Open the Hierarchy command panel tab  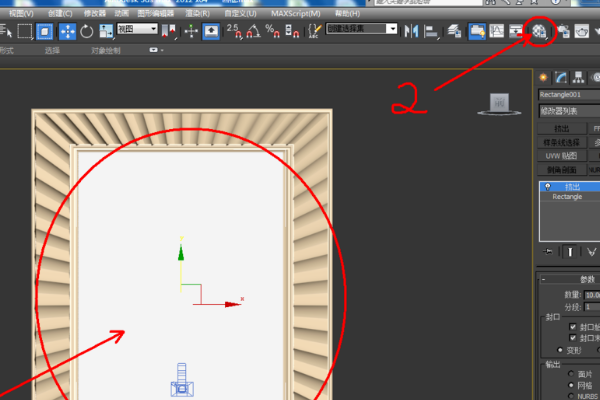click(x=578, y=78)
